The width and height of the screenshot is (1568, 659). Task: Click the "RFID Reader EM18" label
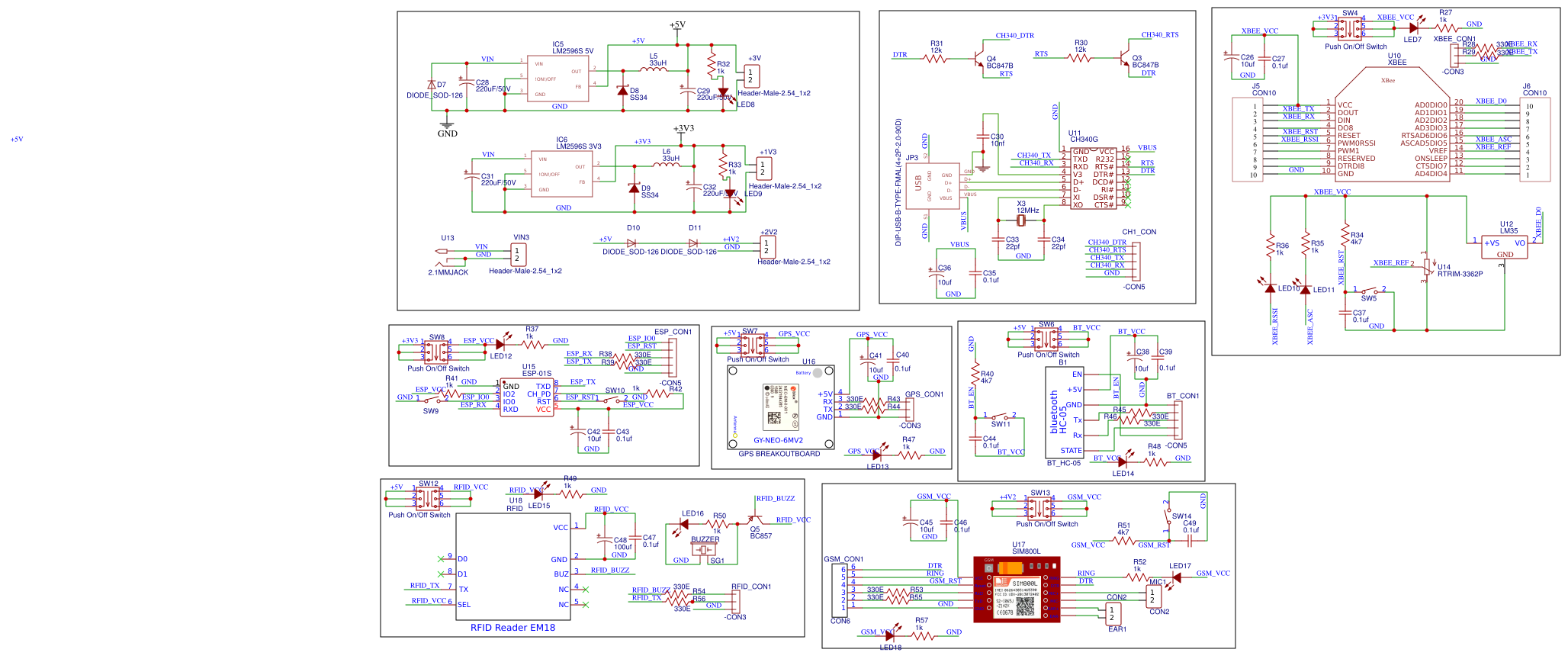pos(512,628)
